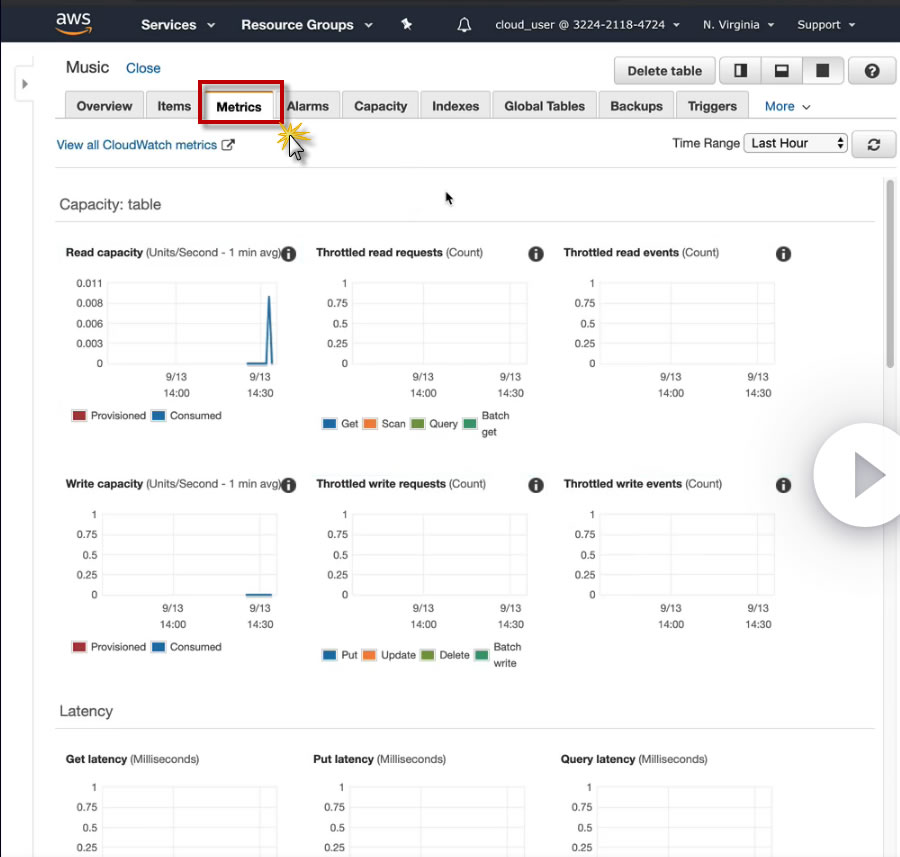The width and height of the screenshot is (900, 857).
Task: Select the Metrics tab
Action: (x=239, y=106)
